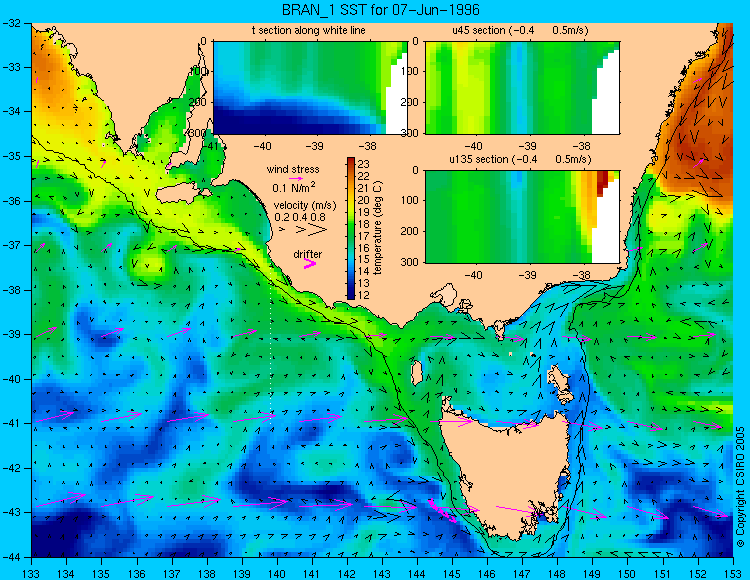Image resolution: width=750 pixels, height=580 pixels.
Task: Click the thick magenta drifter track southwest of Tasmania
Action: 441,511
